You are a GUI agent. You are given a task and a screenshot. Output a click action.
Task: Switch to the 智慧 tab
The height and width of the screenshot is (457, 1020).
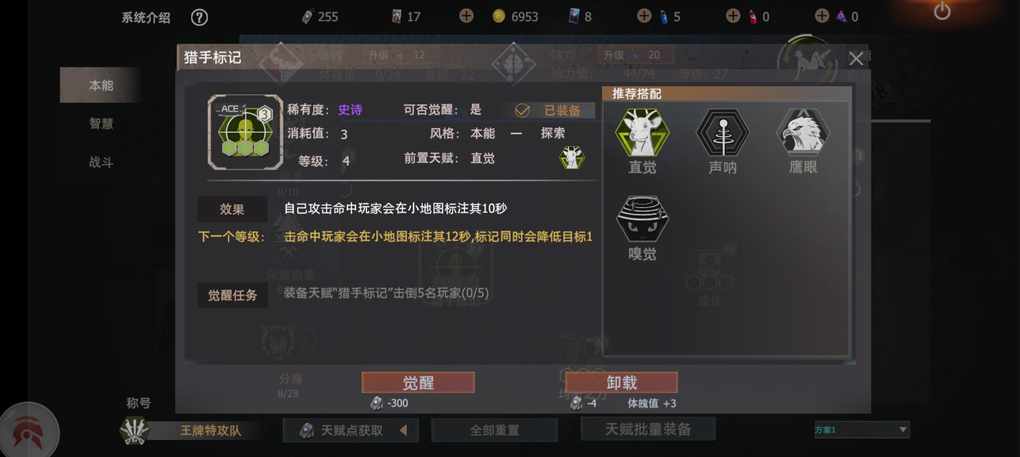coord(101,124)
